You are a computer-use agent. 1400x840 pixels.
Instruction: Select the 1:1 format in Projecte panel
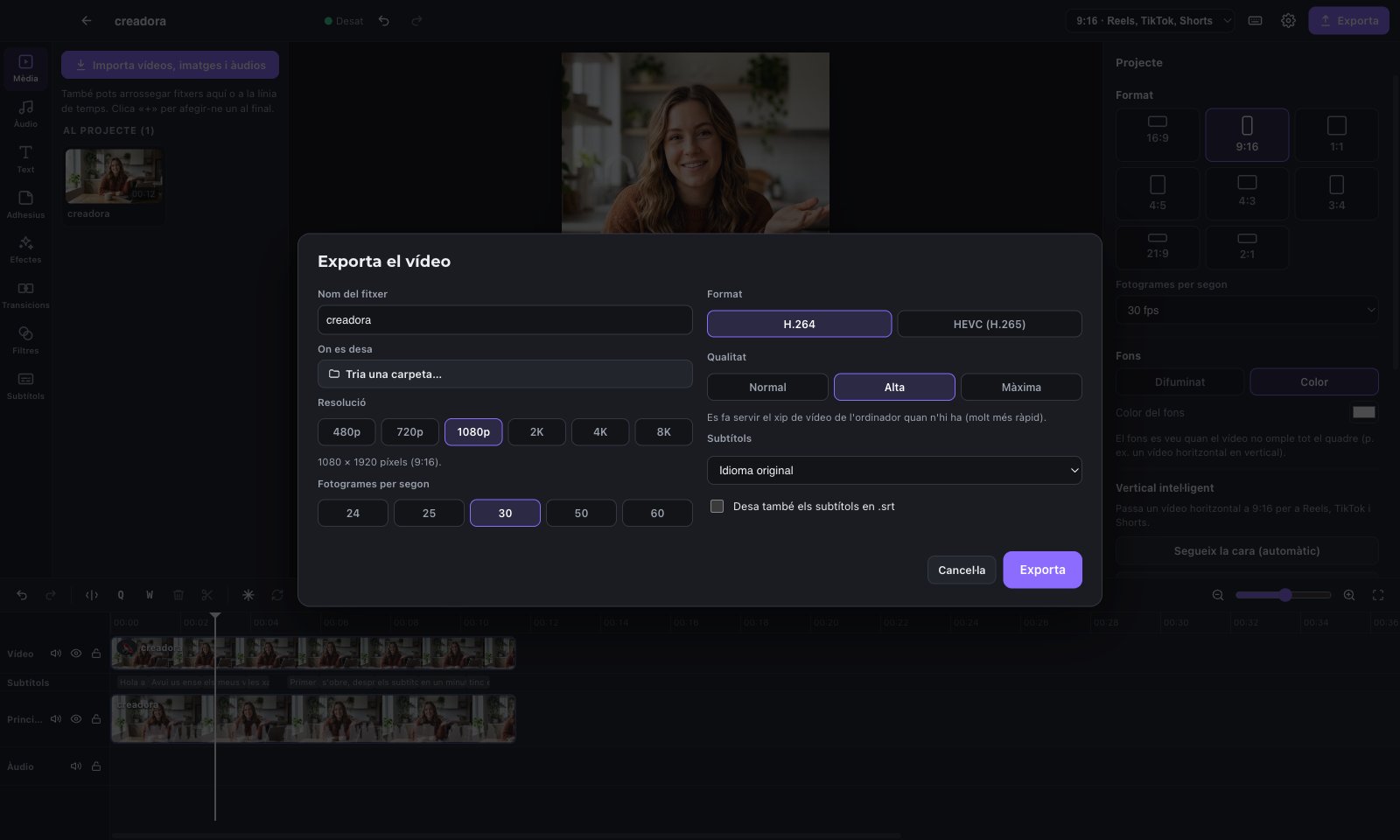point(1336,135)
